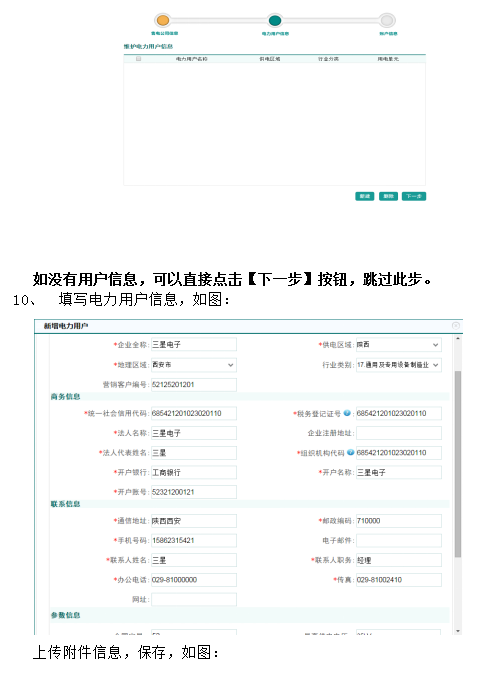
Task: Click the help icon beside 税务登记证号
Action: [x=347, y=413]
